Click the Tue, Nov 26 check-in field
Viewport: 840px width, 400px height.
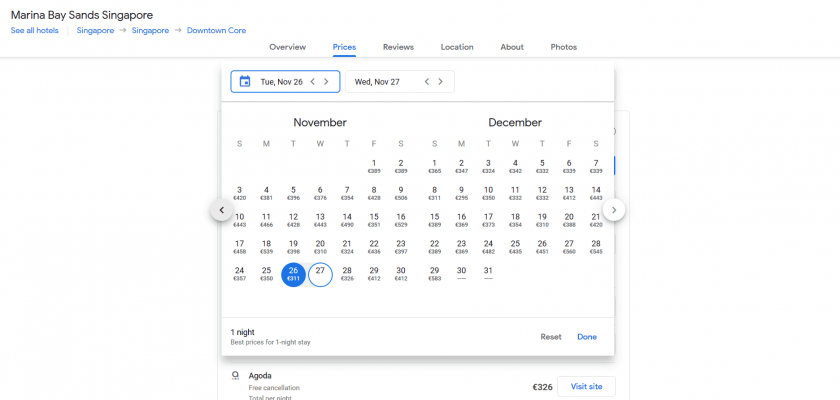point(285,81)
